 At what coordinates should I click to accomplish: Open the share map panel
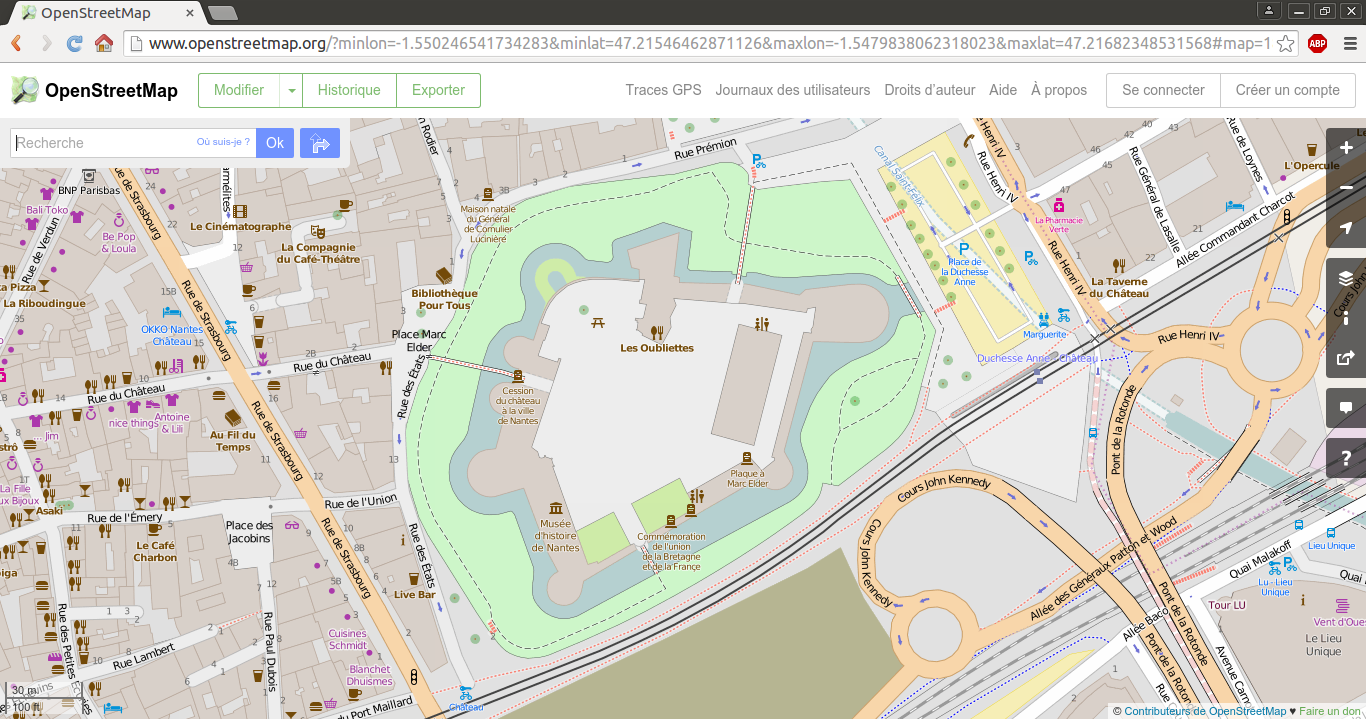(x=1346, y=358)
